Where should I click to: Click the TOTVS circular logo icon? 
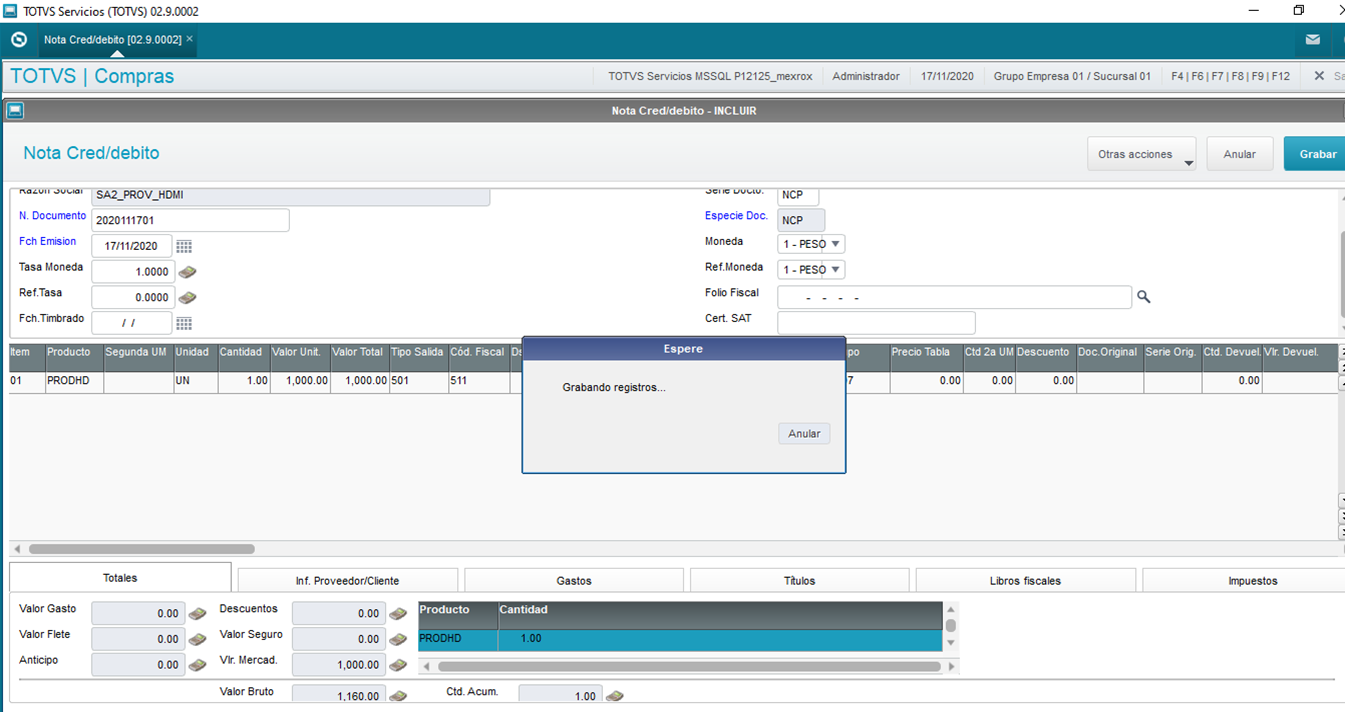click(x=18, y=40)
